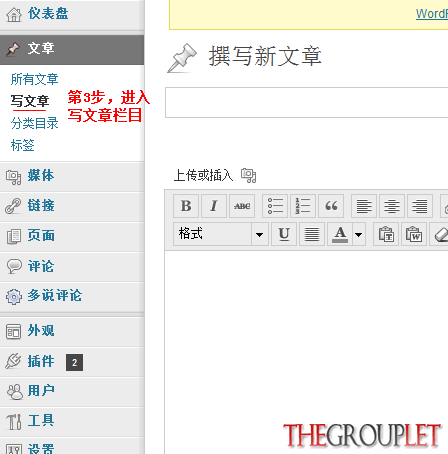Align text right
Viewport: 448px width, 454px height.
[420, 206]
